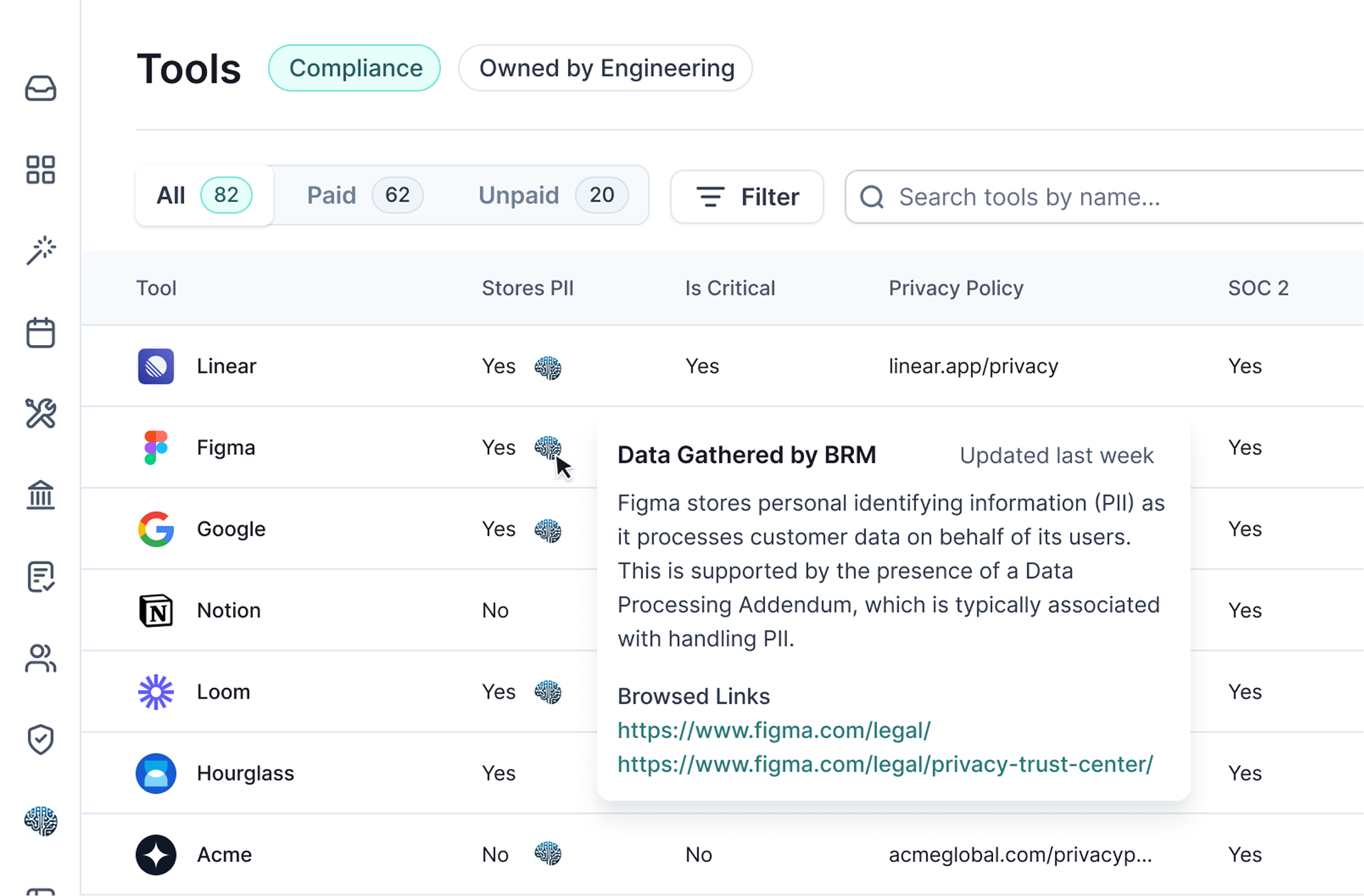
Task: Select the Linear tool name
Action: click(x=226, y=366)
